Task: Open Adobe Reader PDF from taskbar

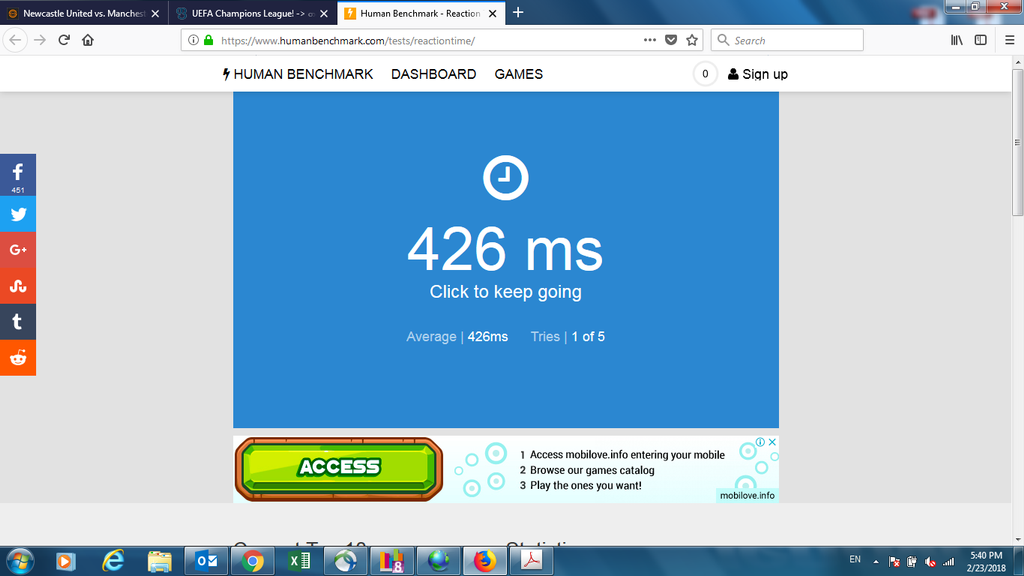Action: point(531,561)
